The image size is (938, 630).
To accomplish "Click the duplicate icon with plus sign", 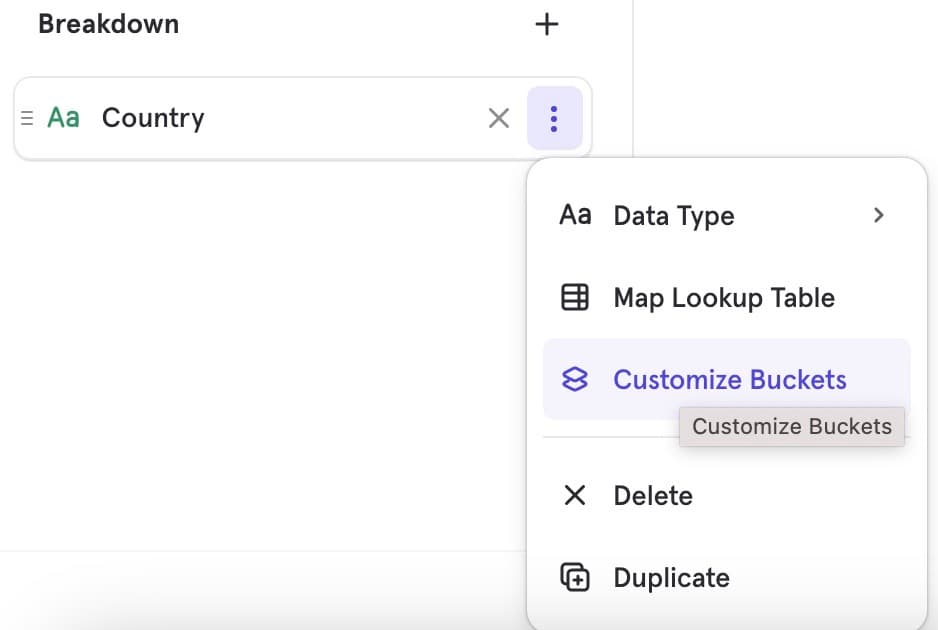I will [x=575, y=577].
